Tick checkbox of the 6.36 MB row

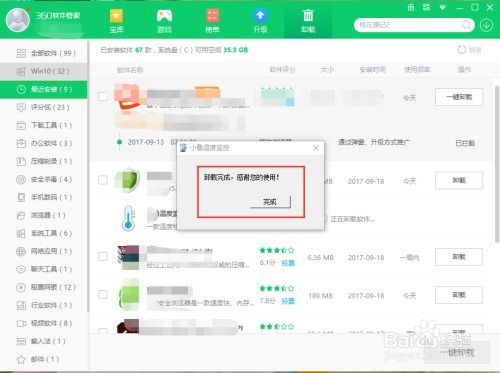click(103, 256)
